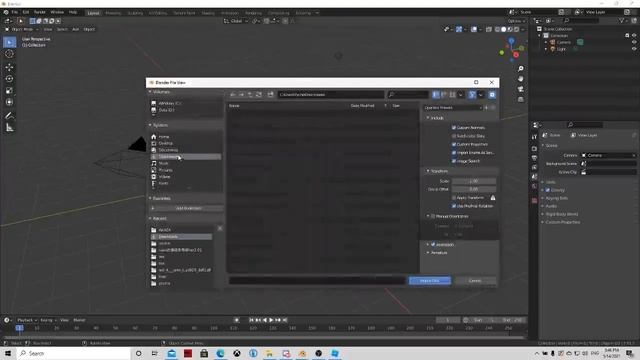Expand the Units panel in Scene properties
Screen dimensions: 640x360
[551, 182]
